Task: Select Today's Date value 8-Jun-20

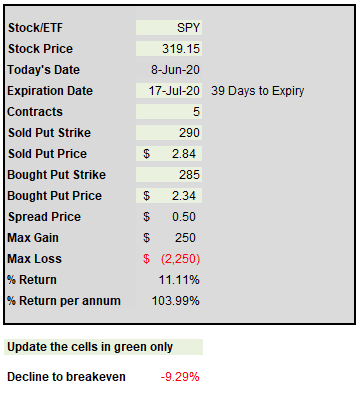Action: pyautogui.click(x=169, y=70)
